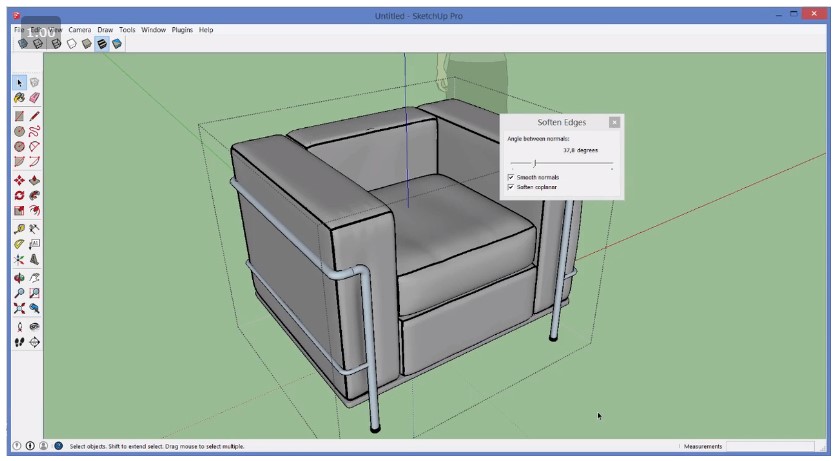The image size is (837, 461).
Task: Click the blue help status bar icon
Action: click(59, 446)
